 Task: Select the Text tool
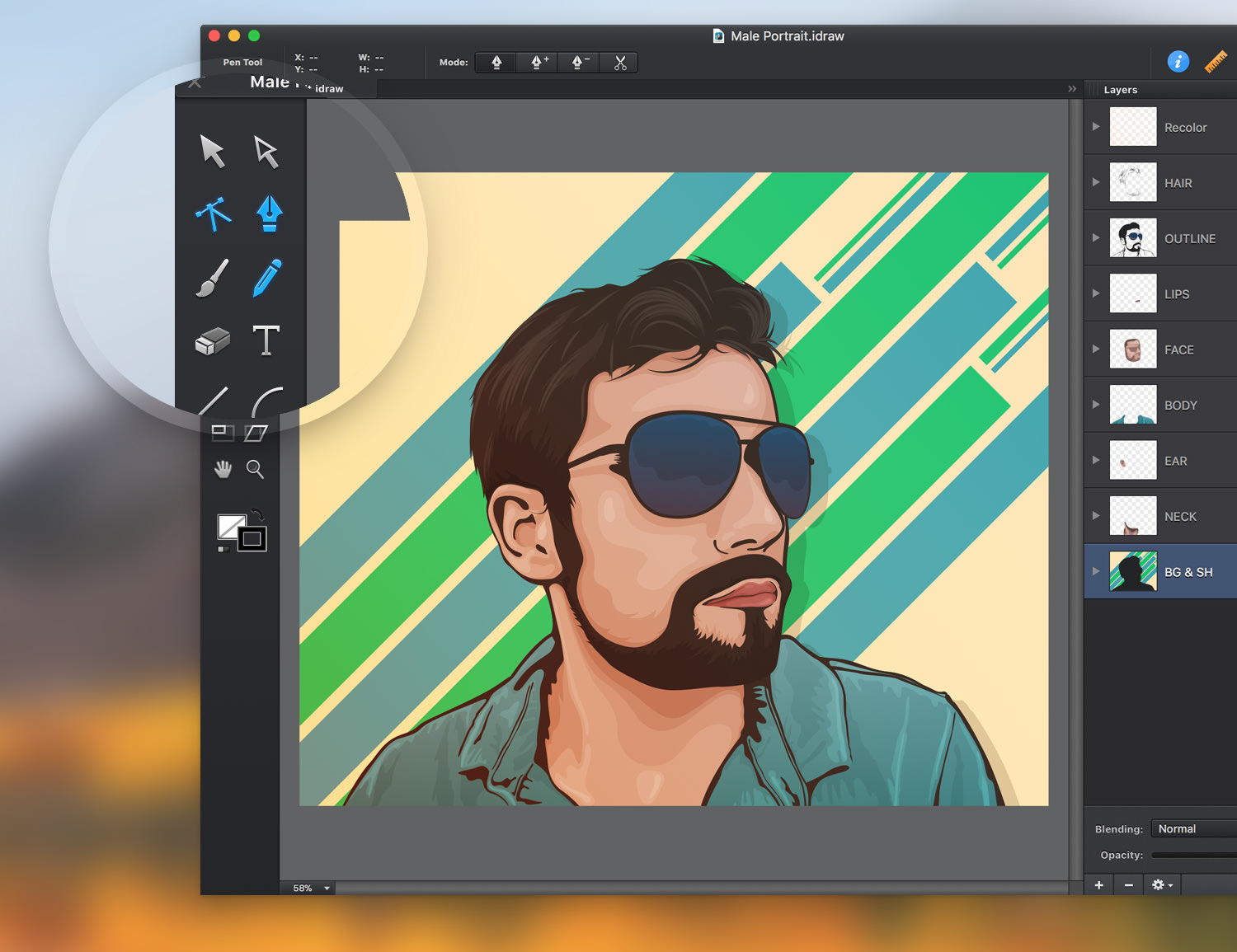point(266,340)
